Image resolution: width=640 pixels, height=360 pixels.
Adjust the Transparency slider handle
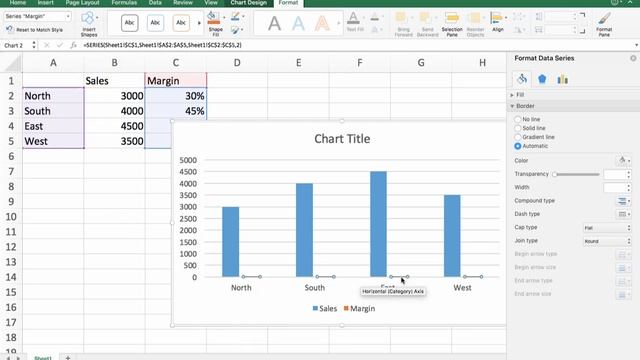coord(554,174)
